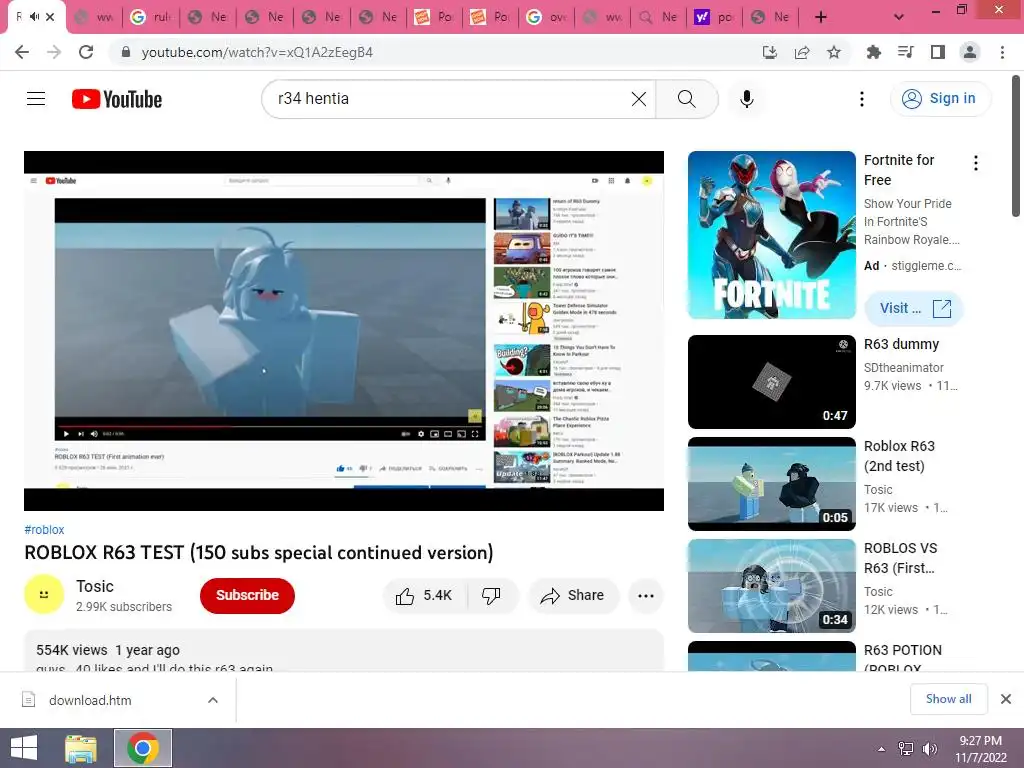Open more actions menu under video
Screen dimensions: 1024x768
click(645, 595)
